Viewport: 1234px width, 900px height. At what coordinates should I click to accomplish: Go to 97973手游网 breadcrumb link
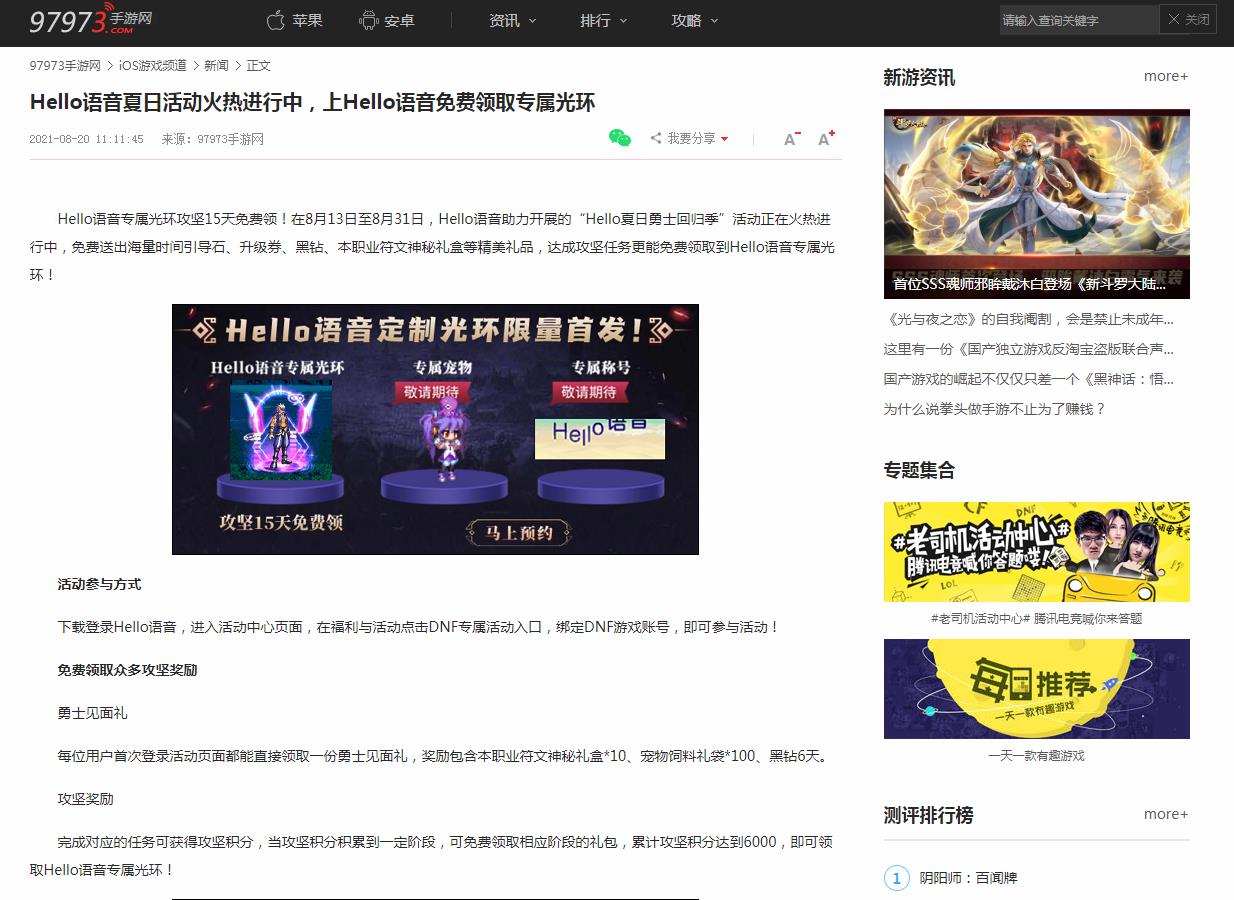coord(65,65)
